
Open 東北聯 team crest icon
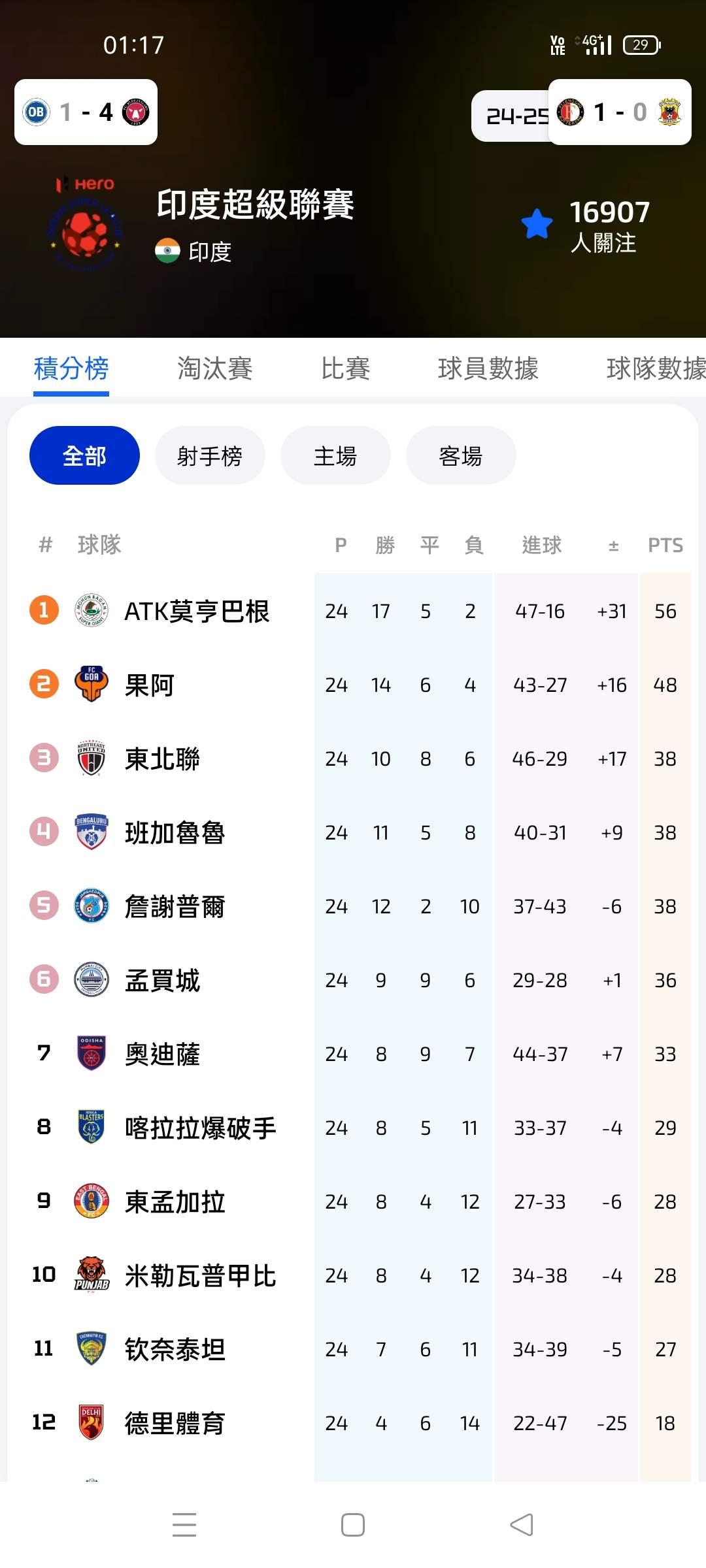(92, 759)
